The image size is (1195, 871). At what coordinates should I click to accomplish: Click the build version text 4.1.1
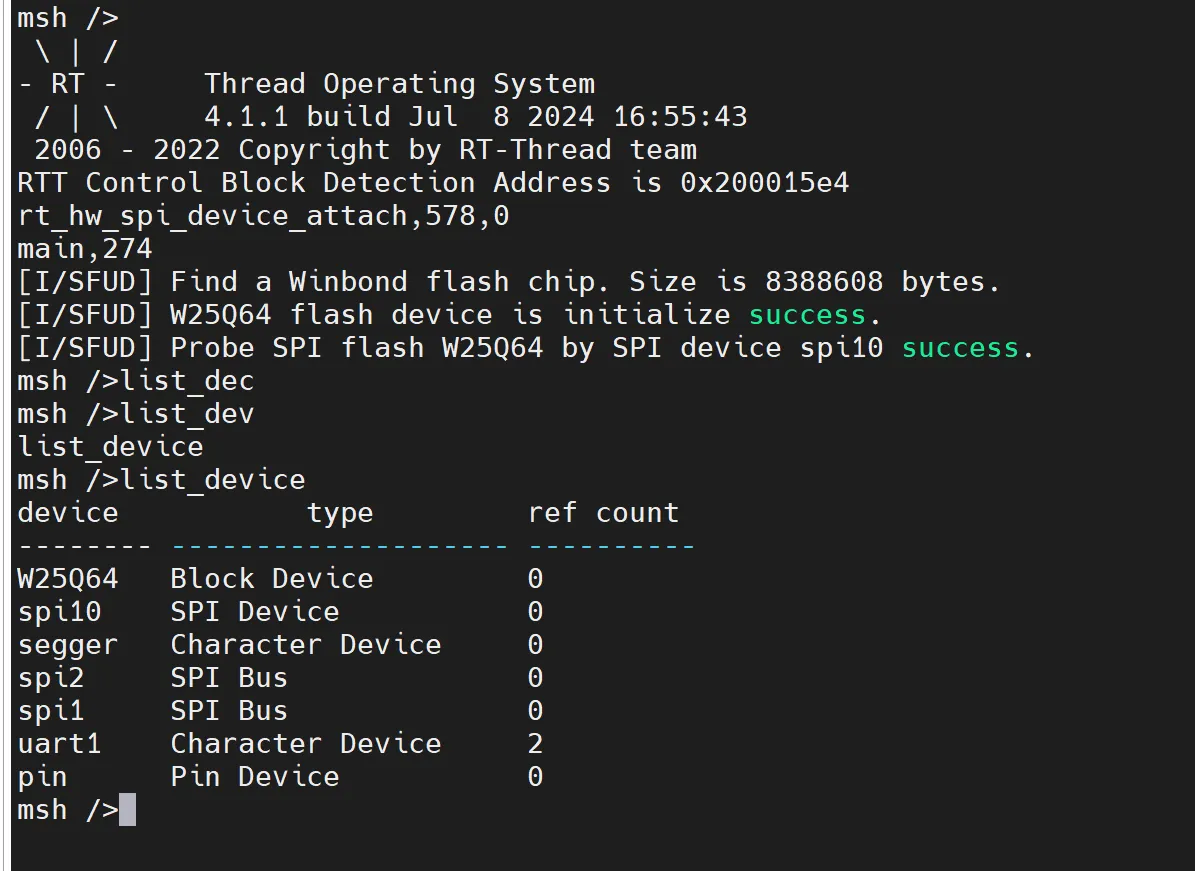coord(246,117)
